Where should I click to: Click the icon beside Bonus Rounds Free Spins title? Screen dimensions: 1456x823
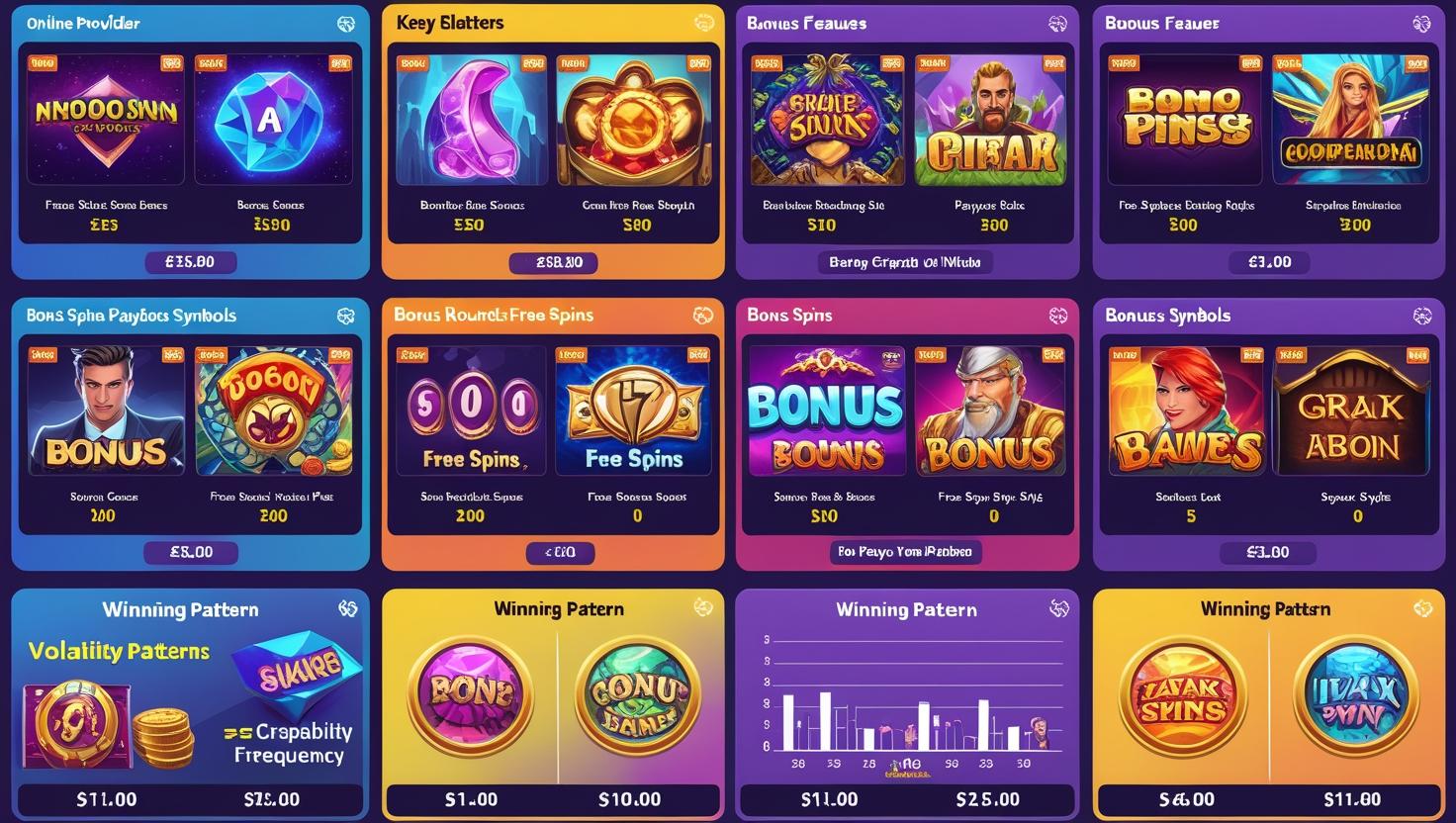(x=702, y=316)
